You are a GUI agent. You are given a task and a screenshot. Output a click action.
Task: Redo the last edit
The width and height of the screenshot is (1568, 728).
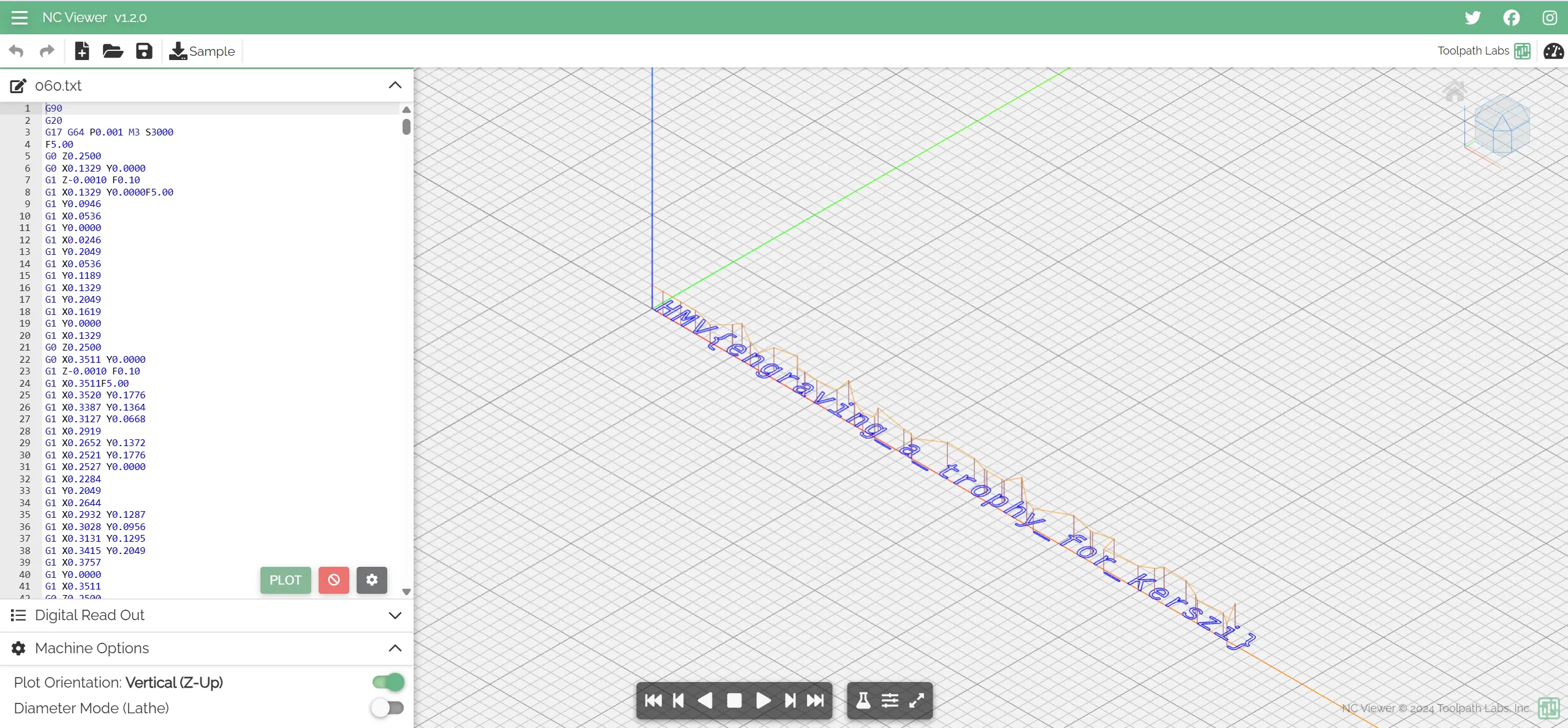47,51
